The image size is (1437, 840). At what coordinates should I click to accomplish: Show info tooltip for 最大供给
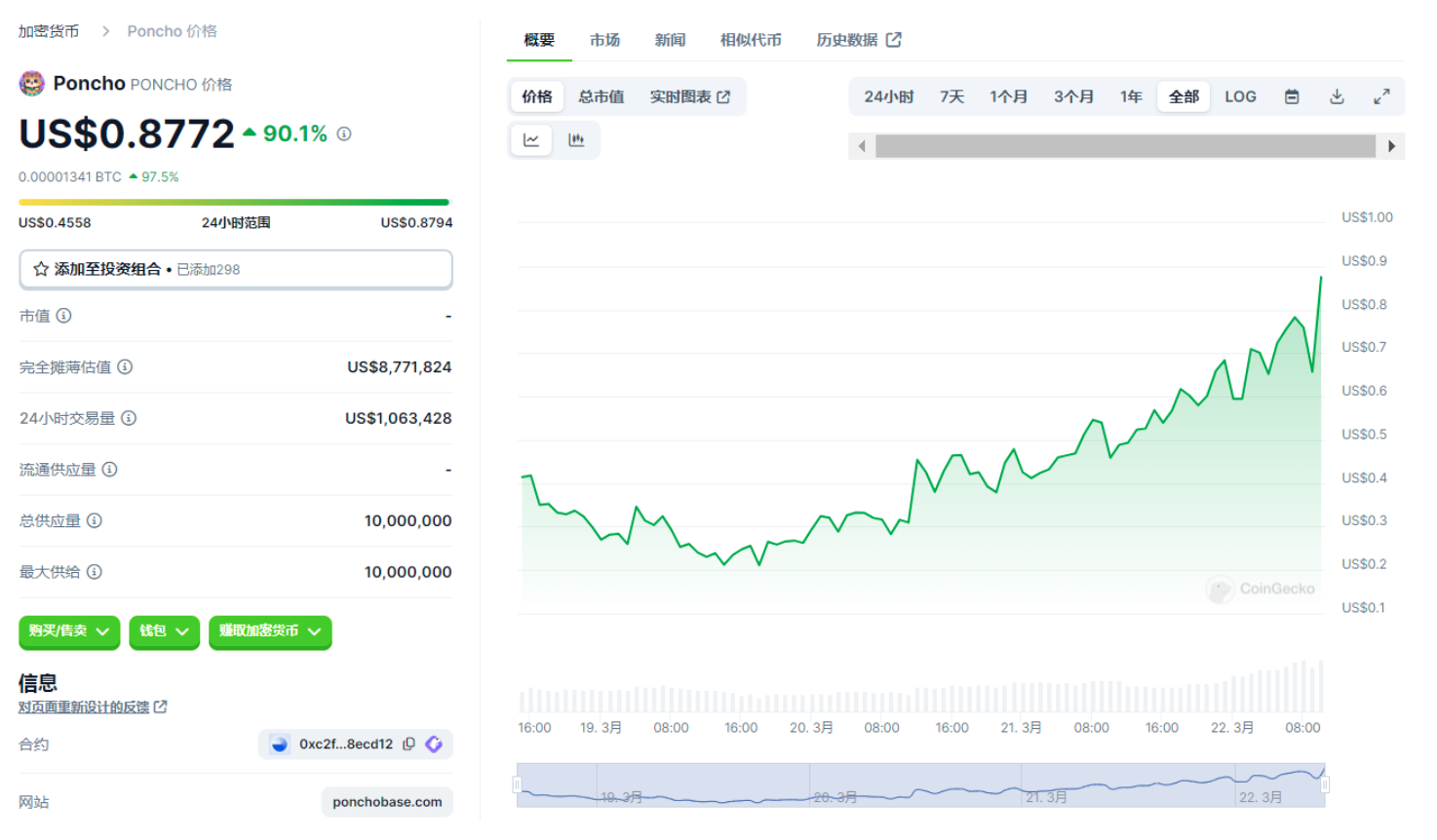click(x=95, y=571)
